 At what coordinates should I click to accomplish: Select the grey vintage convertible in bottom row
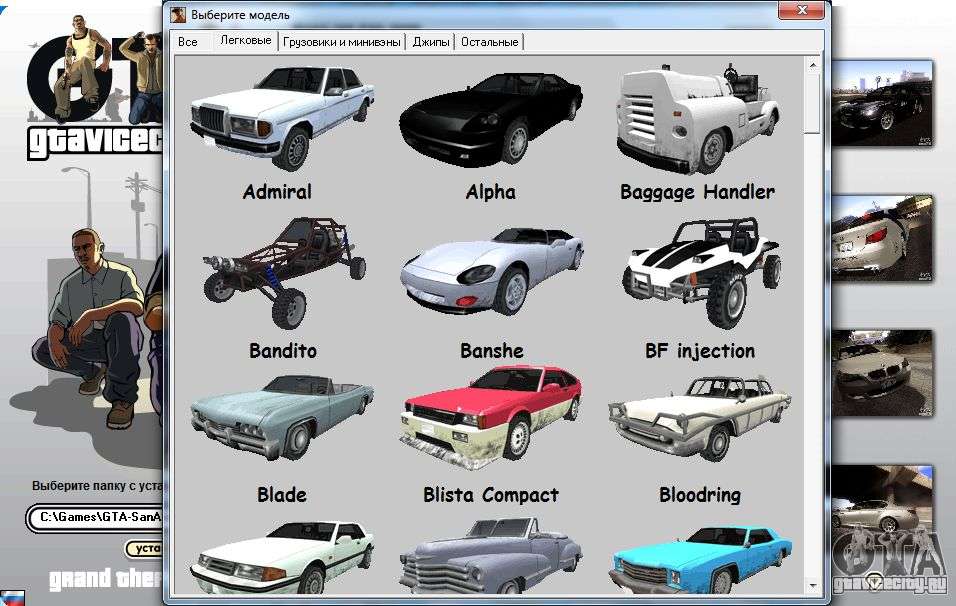[491, 555]
